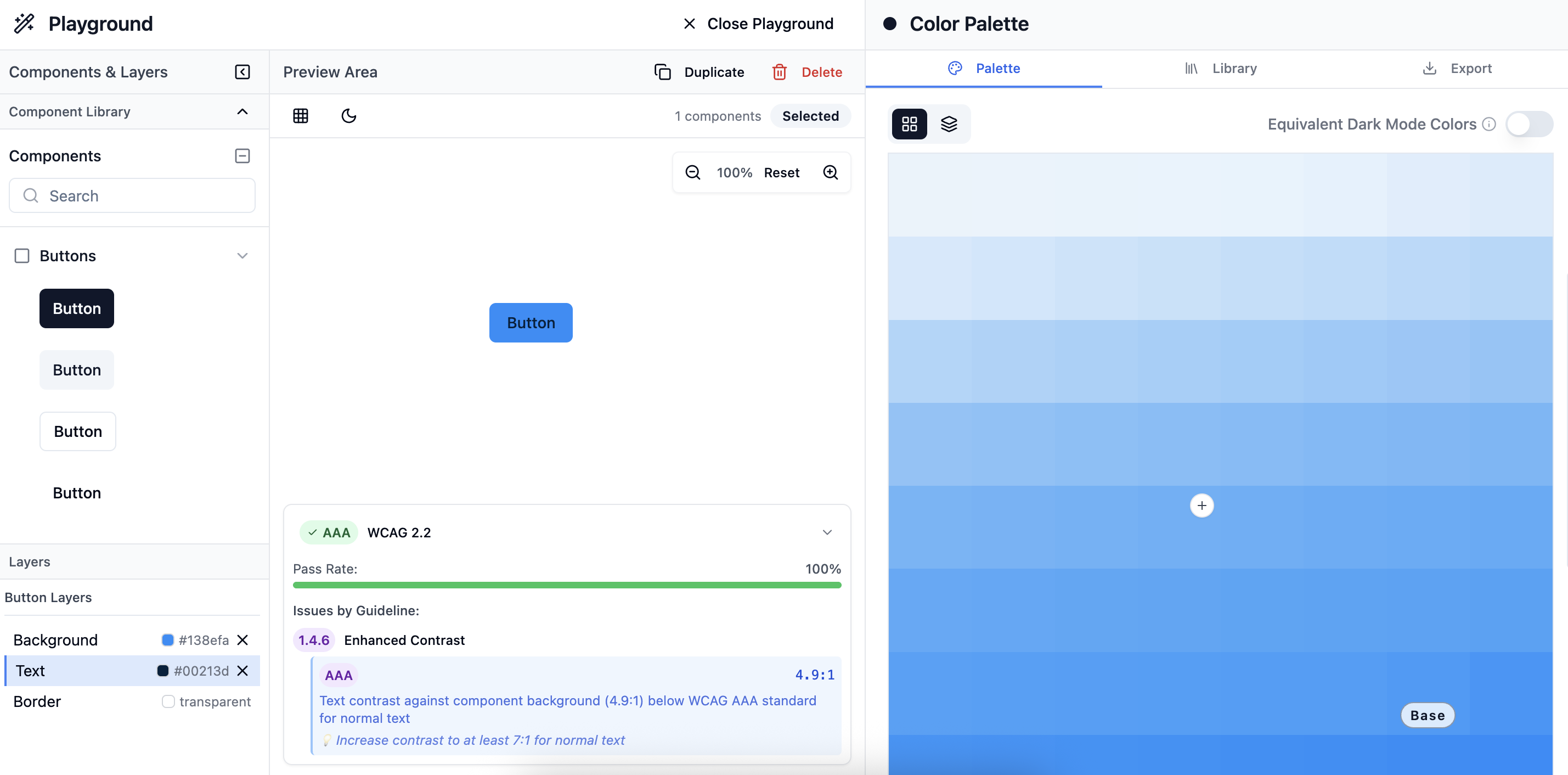Select the light gray Button component

point(77,370)
